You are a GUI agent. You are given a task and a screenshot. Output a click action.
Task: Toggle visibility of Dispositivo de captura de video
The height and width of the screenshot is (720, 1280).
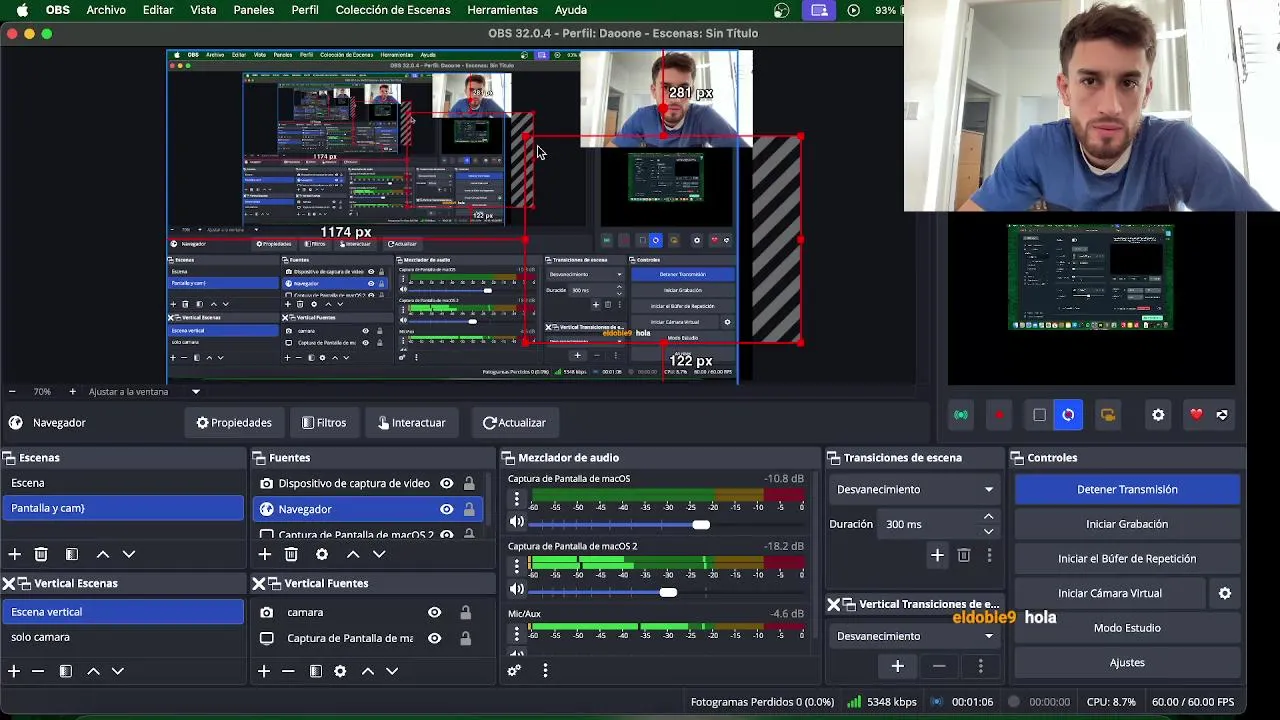click(446, 483)
